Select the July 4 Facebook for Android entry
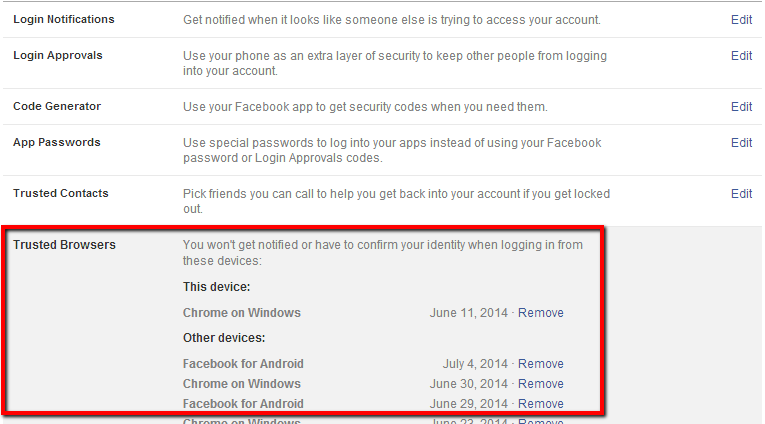The height and width of the screenshot is (424, 765). 243,364
